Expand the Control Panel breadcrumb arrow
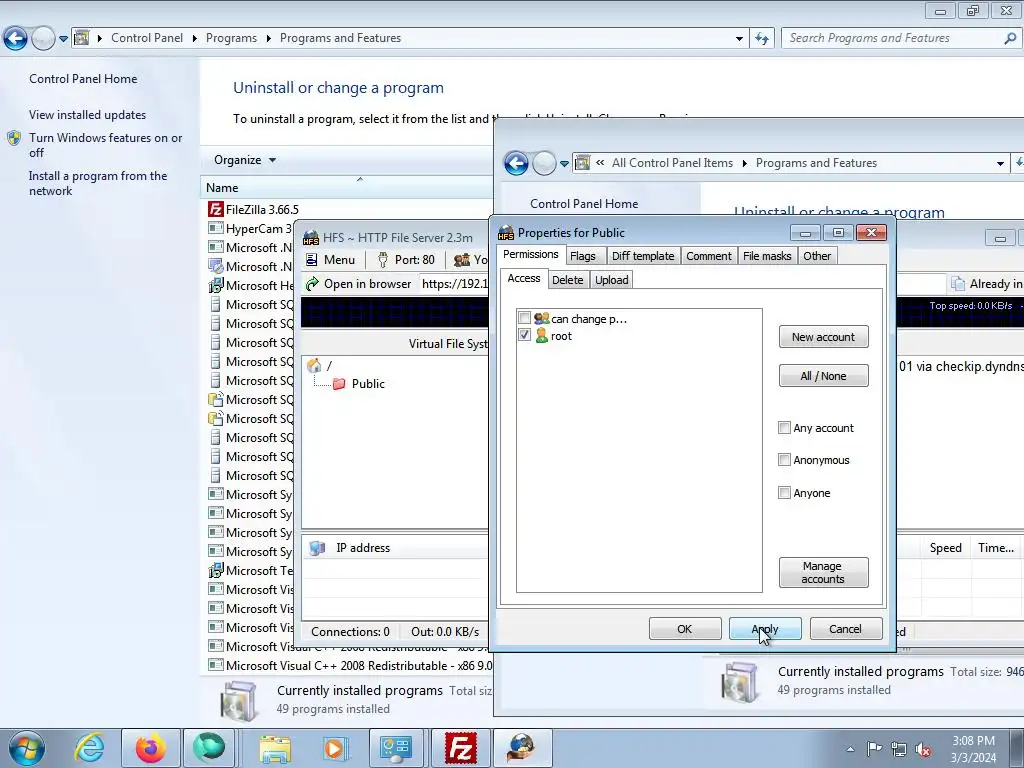The height and width of the screenshot is (768, 1024). point(195,39)
